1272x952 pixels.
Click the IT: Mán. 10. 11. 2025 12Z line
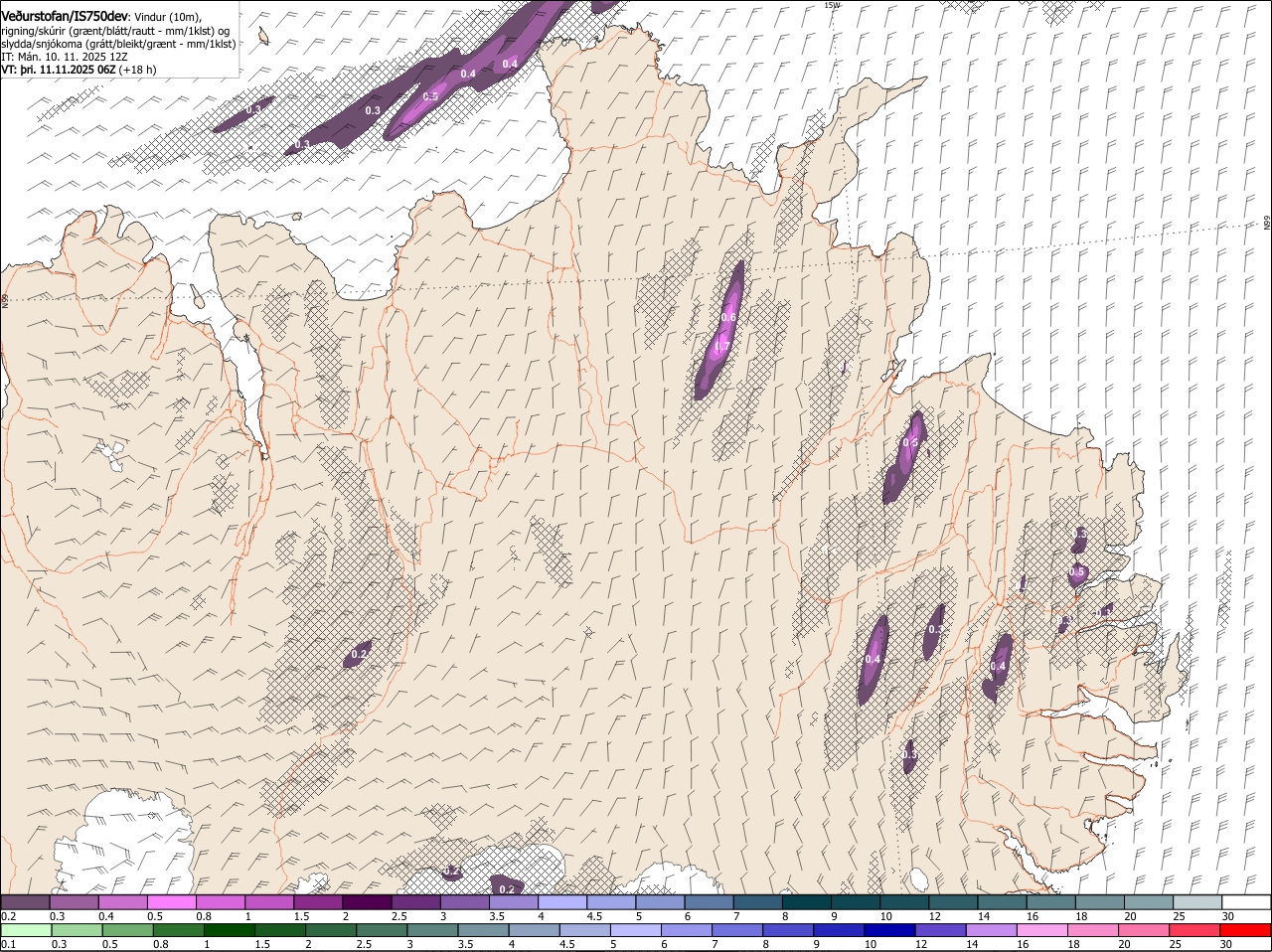[x=65, y=57]
